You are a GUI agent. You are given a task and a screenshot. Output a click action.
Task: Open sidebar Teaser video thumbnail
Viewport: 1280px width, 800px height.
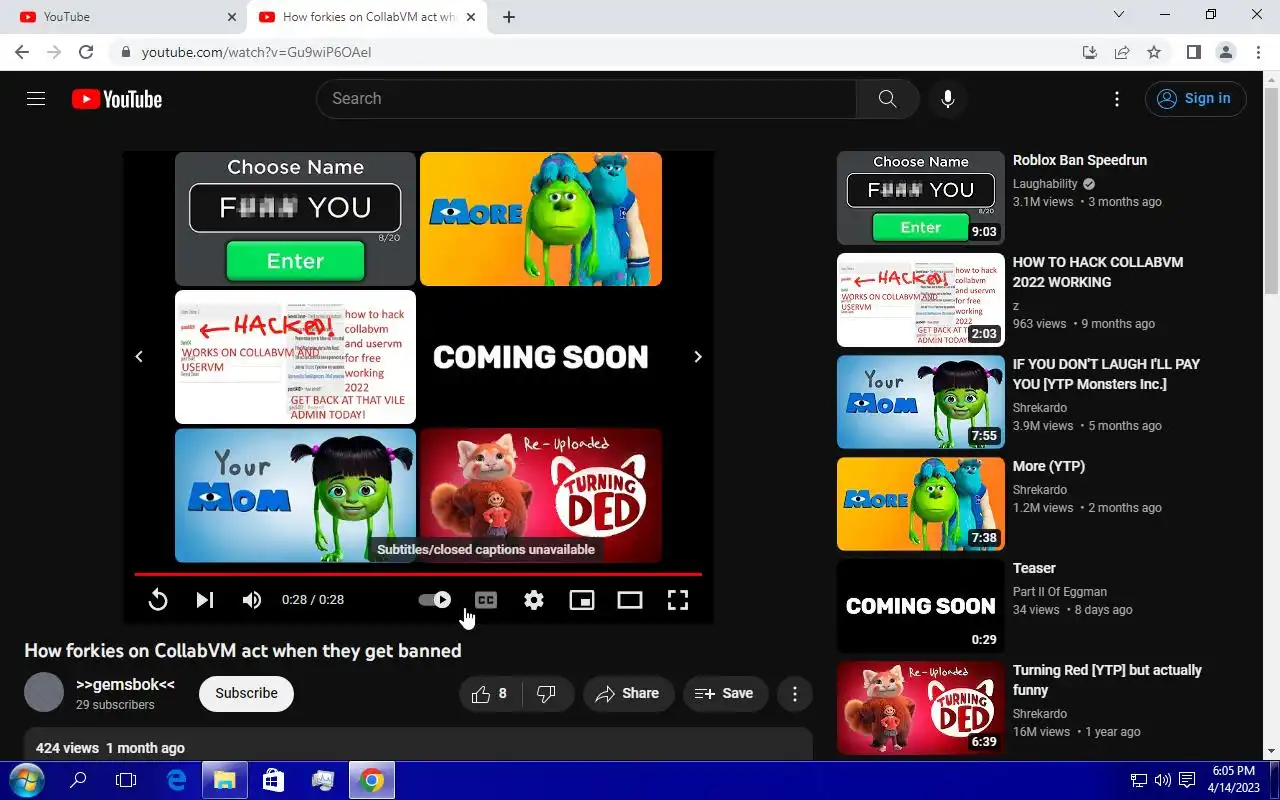921,606
